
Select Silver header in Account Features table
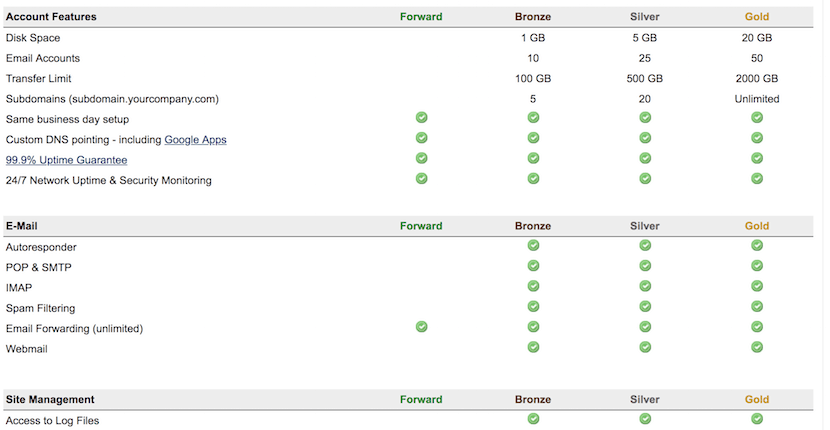pyautogui.click(x=645, y=16)
